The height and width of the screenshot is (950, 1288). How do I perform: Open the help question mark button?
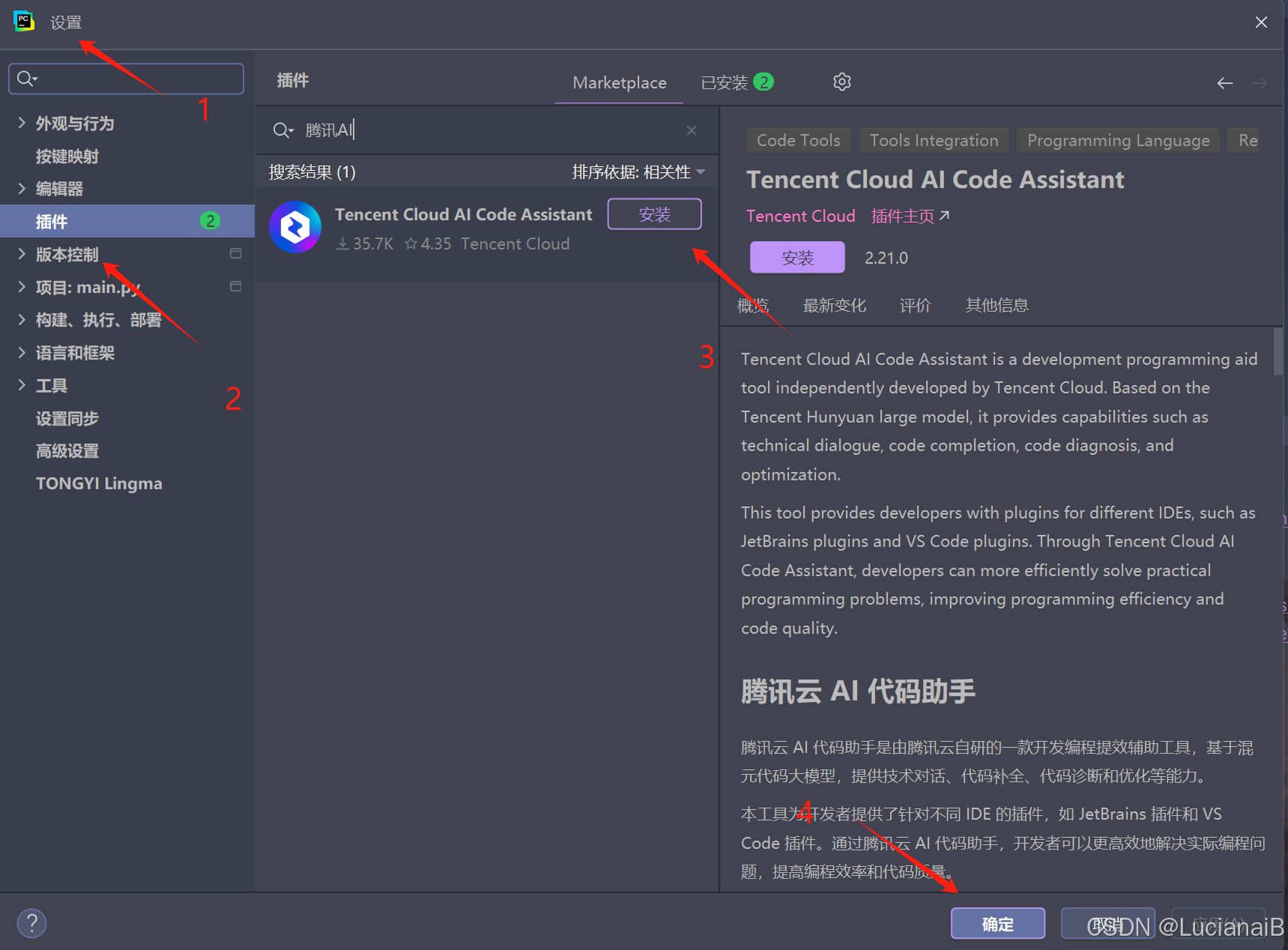[32, 923]
